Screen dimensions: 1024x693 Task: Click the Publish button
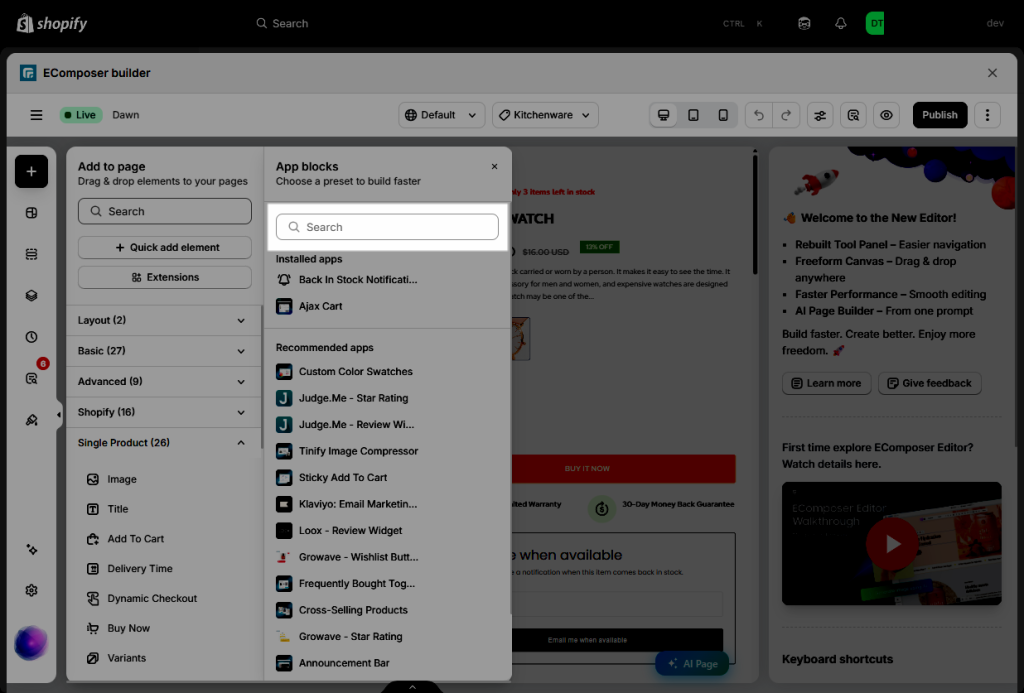coord(940,115)
